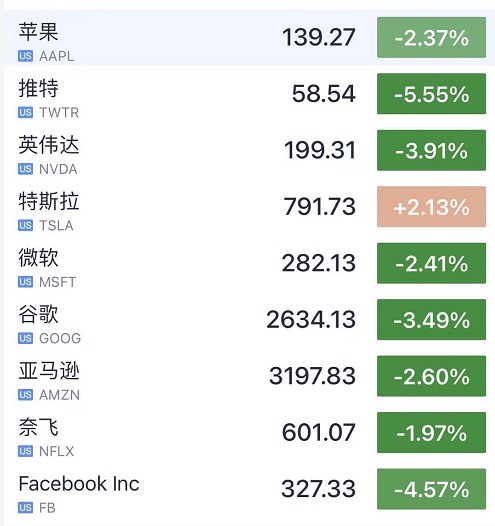495x526 pixels.
Task: Click the US market badge beside TSLA
Action: [25, 225]
